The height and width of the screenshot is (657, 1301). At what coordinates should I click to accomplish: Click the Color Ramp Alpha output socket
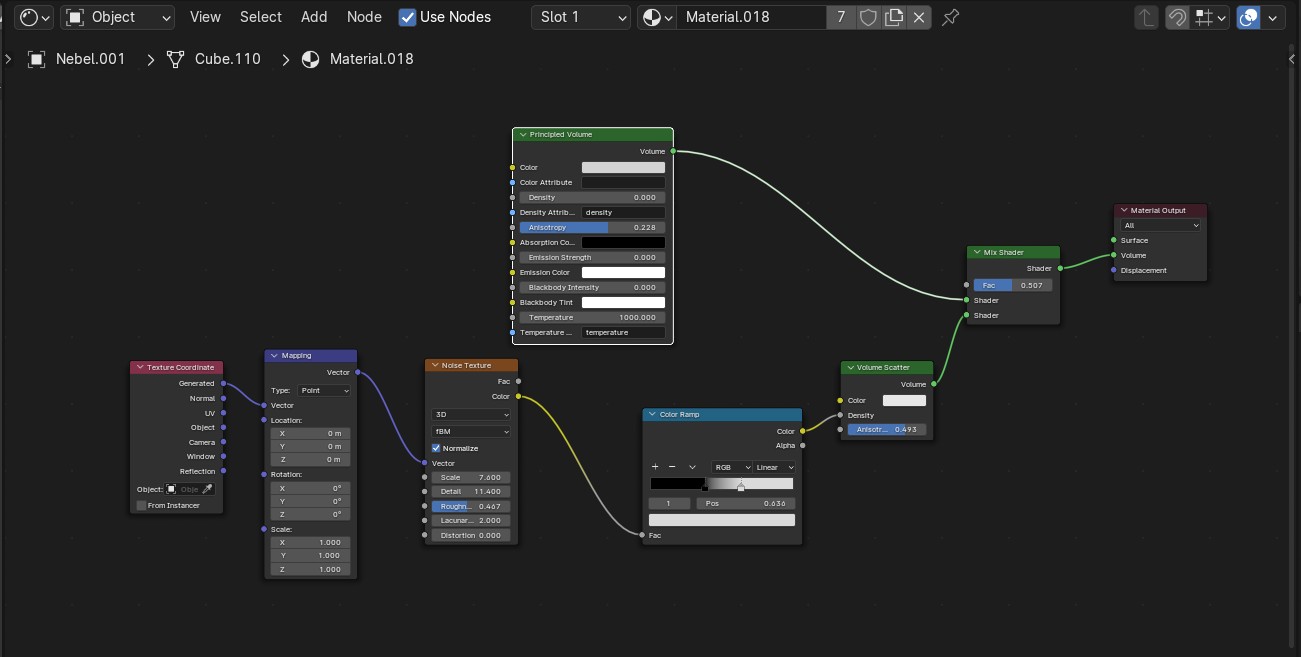click(803, 446)
